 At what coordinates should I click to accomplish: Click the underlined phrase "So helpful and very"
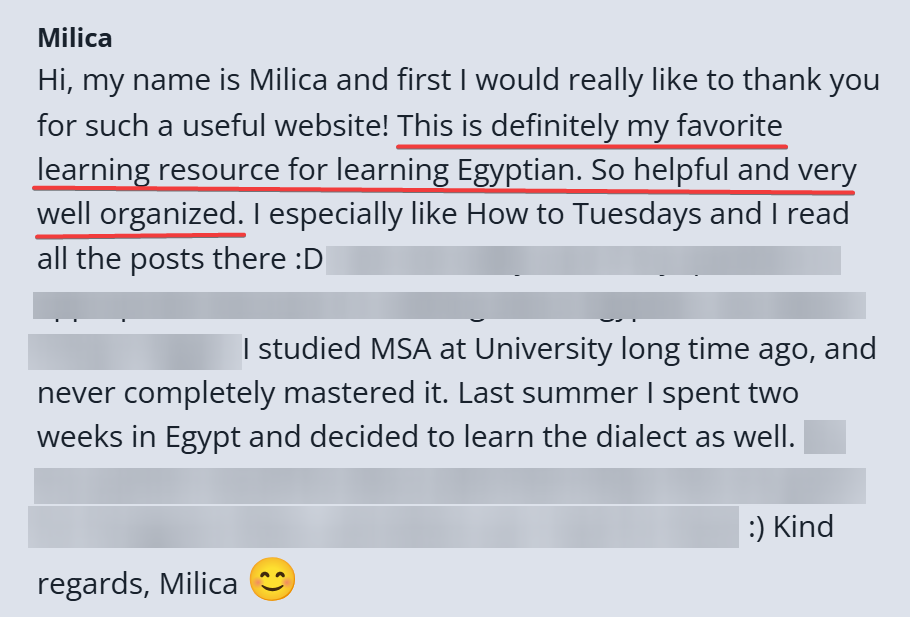(x=723, y=170)
